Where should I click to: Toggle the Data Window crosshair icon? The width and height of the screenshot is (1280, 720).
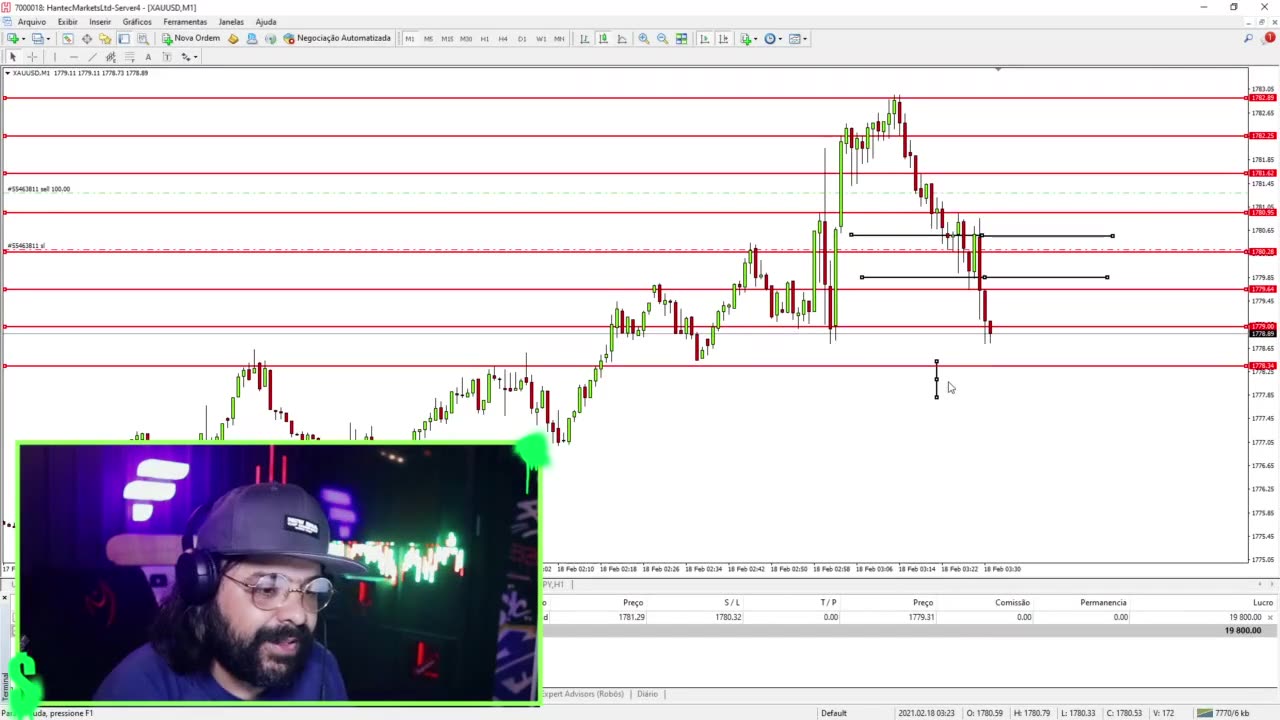pos(87,39)
